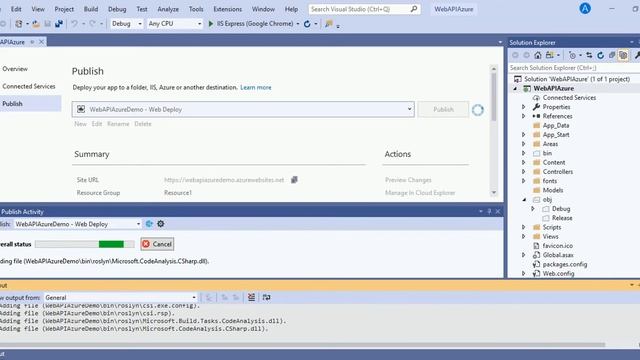Click the Preview Changes link
Image resolution: width=640 pixels, height=360 pixels.
(408, 180)
